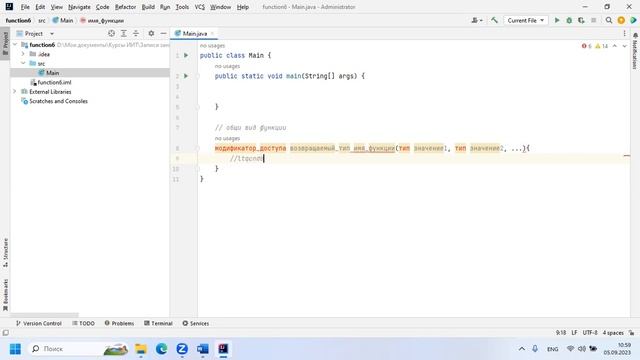Toggle Project tool window sidebar button
This screenshot has width=640, height=360.
click(x=5, y=43)
